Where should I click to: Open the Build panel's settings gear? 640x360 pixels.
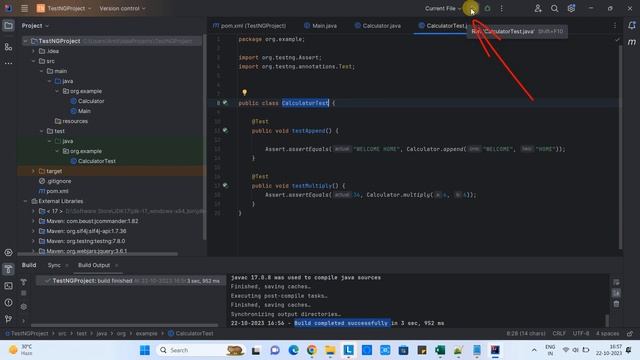click(x=24, y=307)
